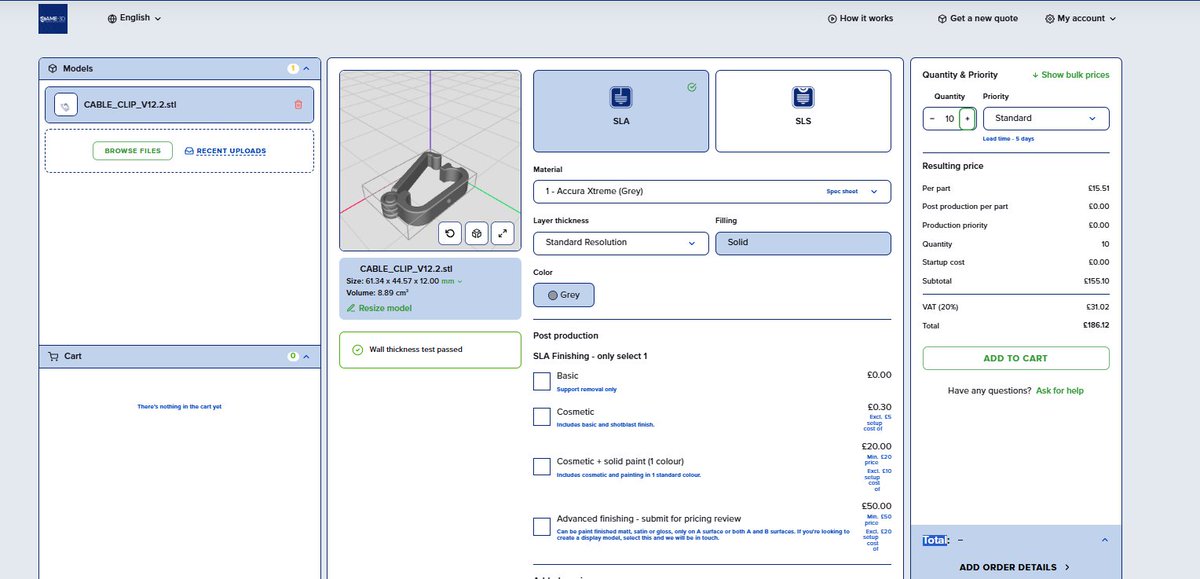
Task: Increase quantity with the plus stepper
Action: [967, 118]
